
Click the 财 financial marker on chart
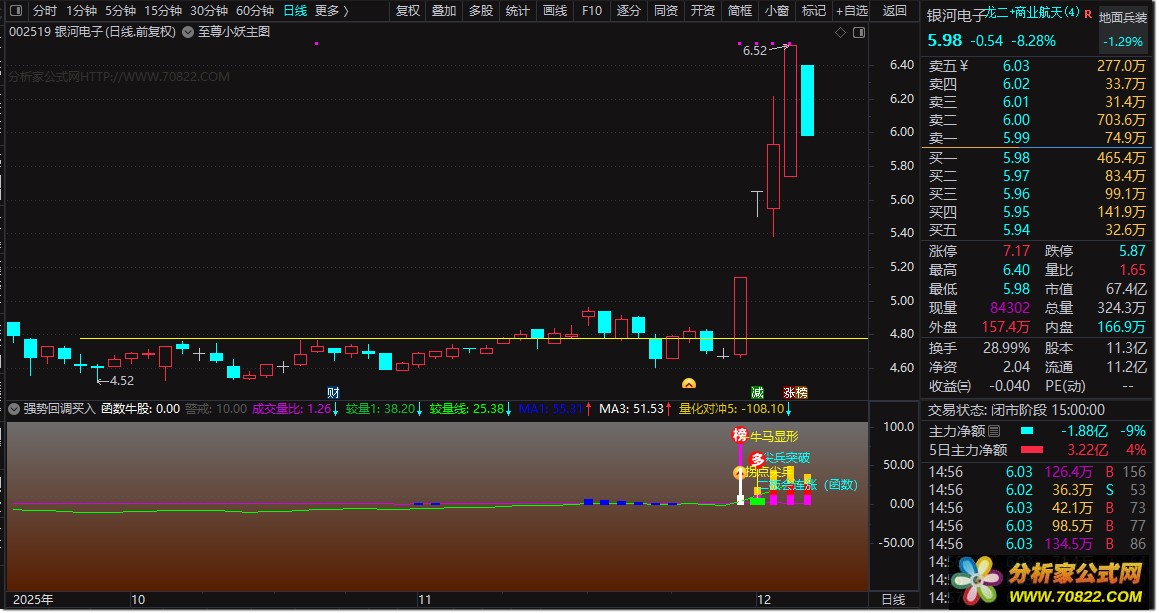tap(334, 392)
